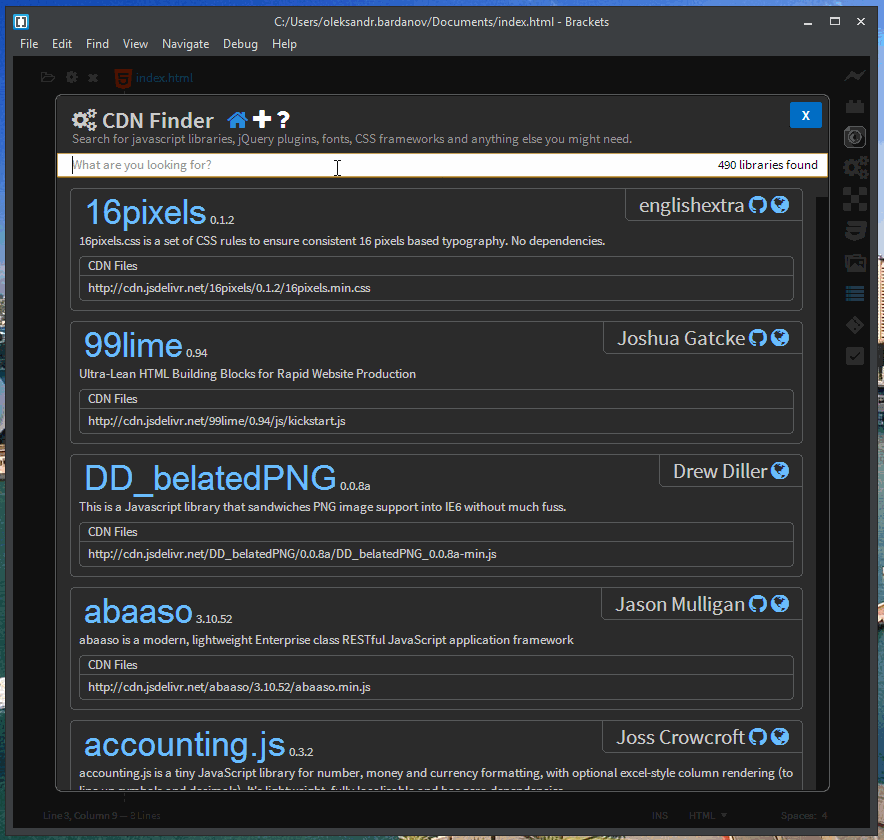Viewport: 884px width, 840px height.
Task: Open the 99lime library title
Action: pos(133,345)
